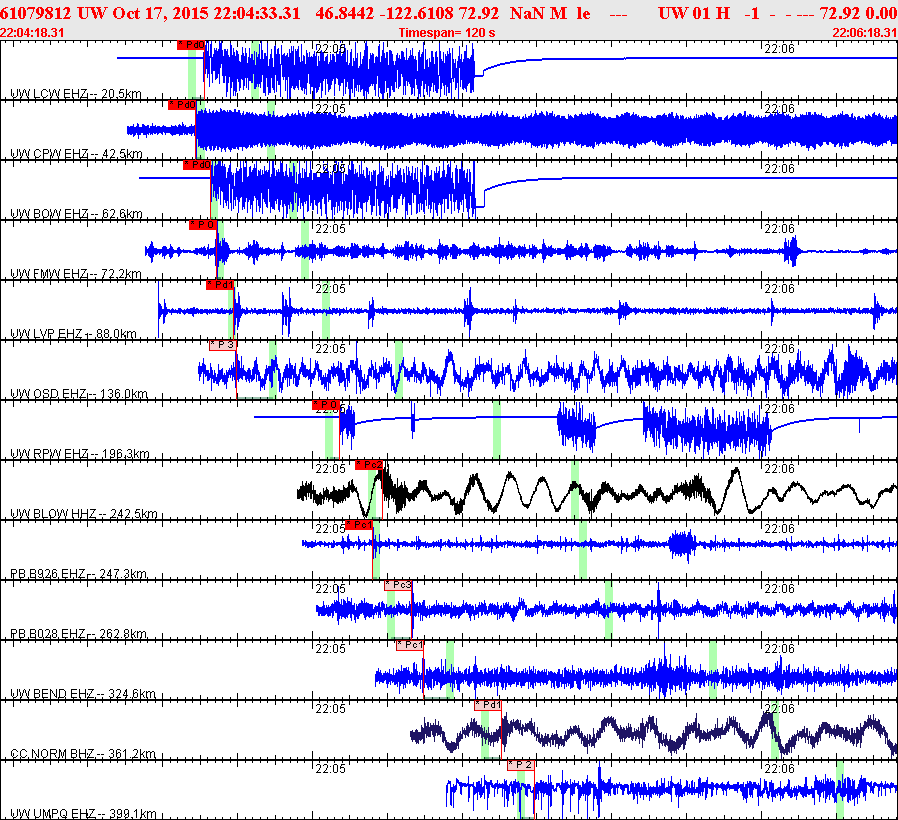Click the UW RPW EHZ 196.3km label

[x=80, y=454]
